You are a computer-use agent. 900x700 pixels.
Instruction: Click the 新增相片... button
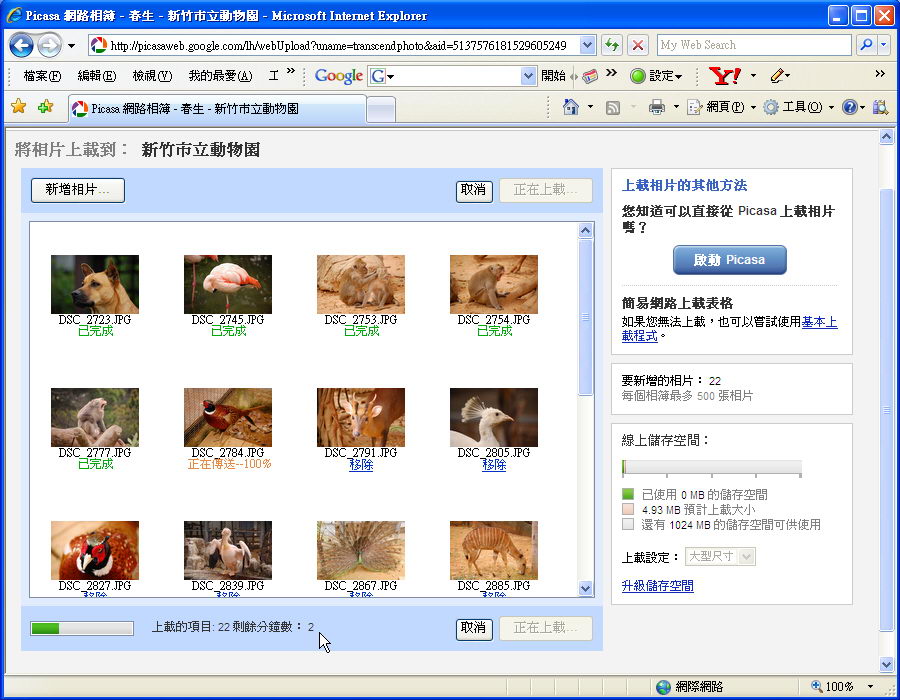pyautogui.click(x=77, y=190)
